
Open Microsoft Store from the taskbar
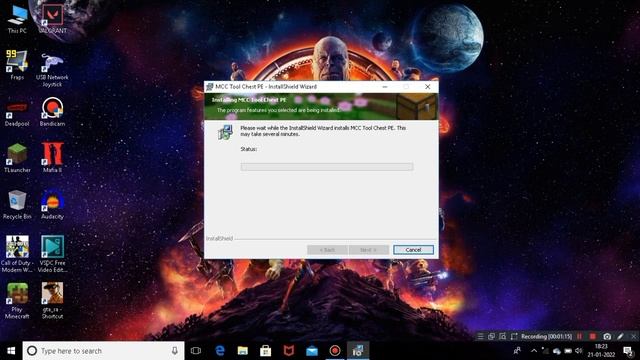point(266,351)
